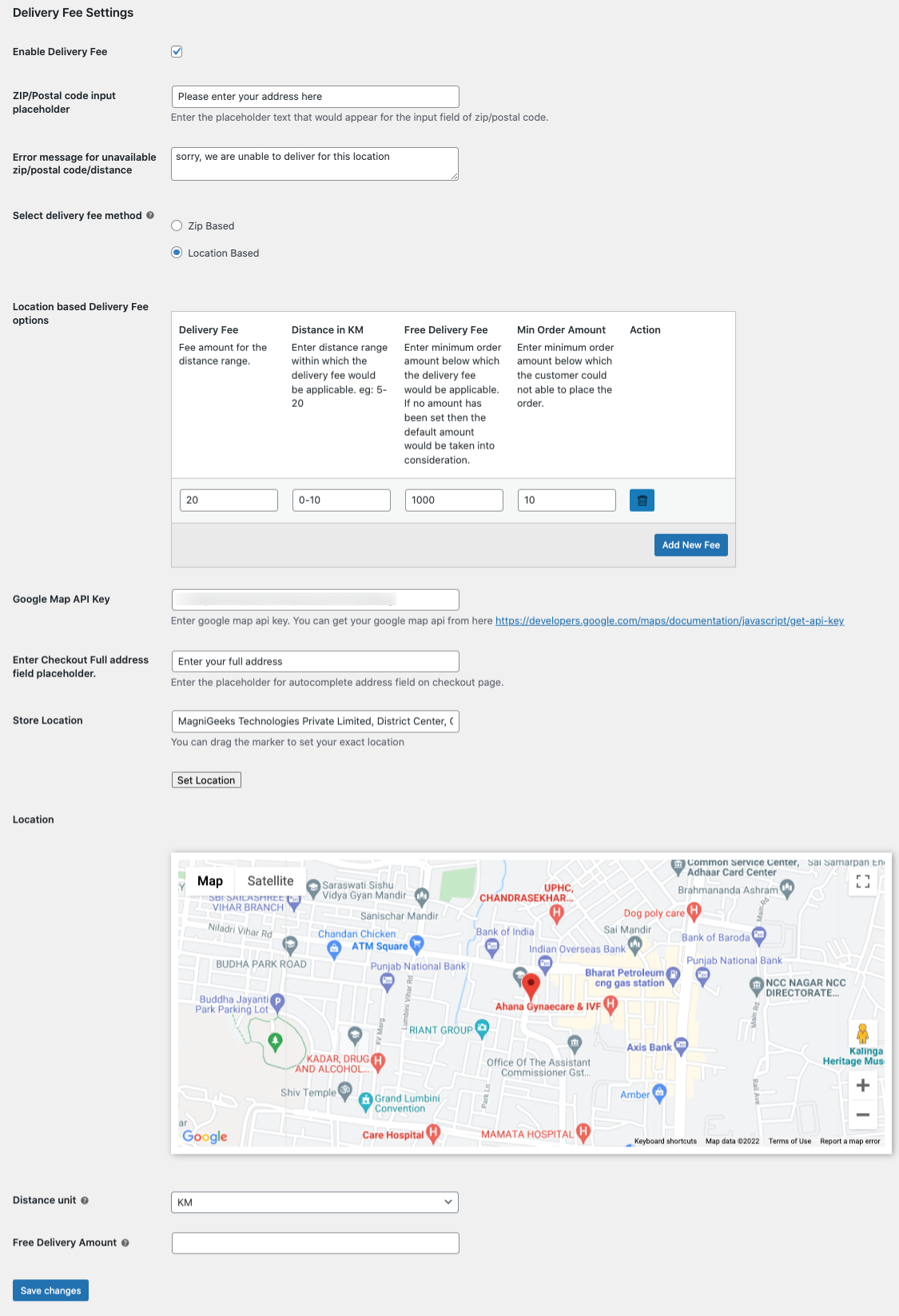This screenshot has height=1316, width=899.
Task: Click the Min Order Amount field containing 10
Action: coord(567,500)
